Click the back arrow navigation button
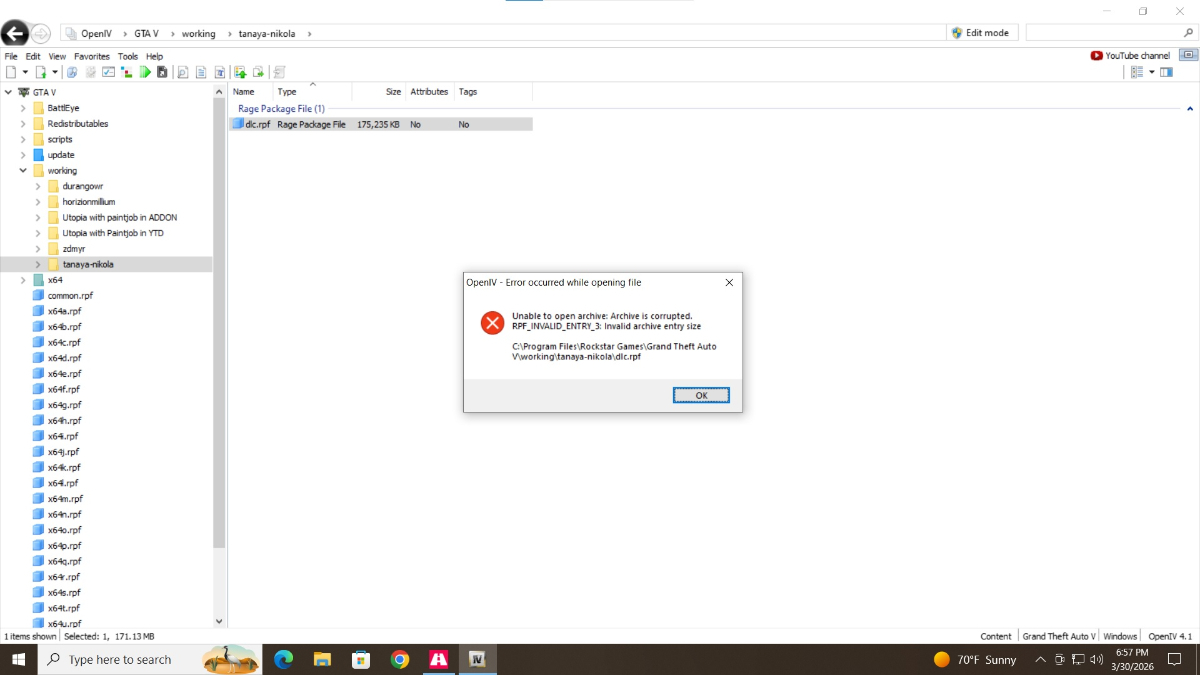Screen dimensions: 1200x675 [14, 33]
